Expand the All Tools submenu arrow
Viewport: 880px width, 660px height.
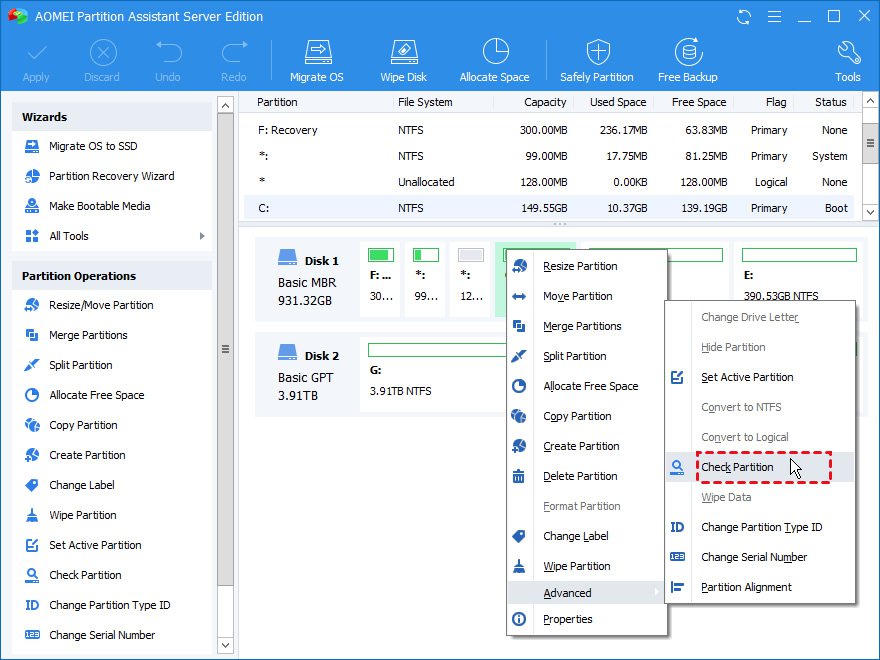[x=202, y=236]
